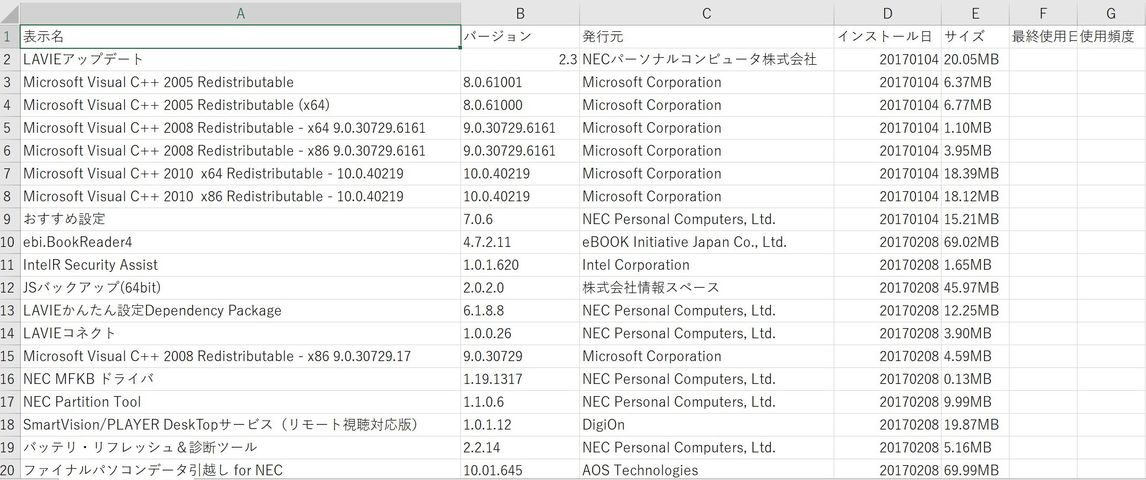Click the select-all corner triangle
Screen dimensions: 1146x480
point(10,13)
